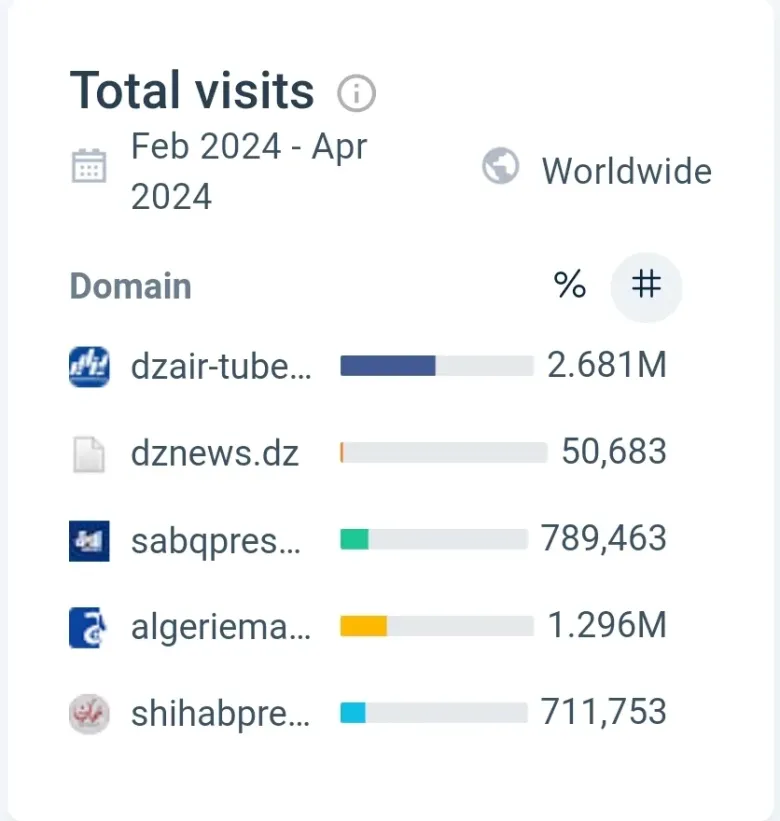This screenshot has width=780, height=821.
Task: Open the dznews.dz domain link
Action: coord(215,453)
